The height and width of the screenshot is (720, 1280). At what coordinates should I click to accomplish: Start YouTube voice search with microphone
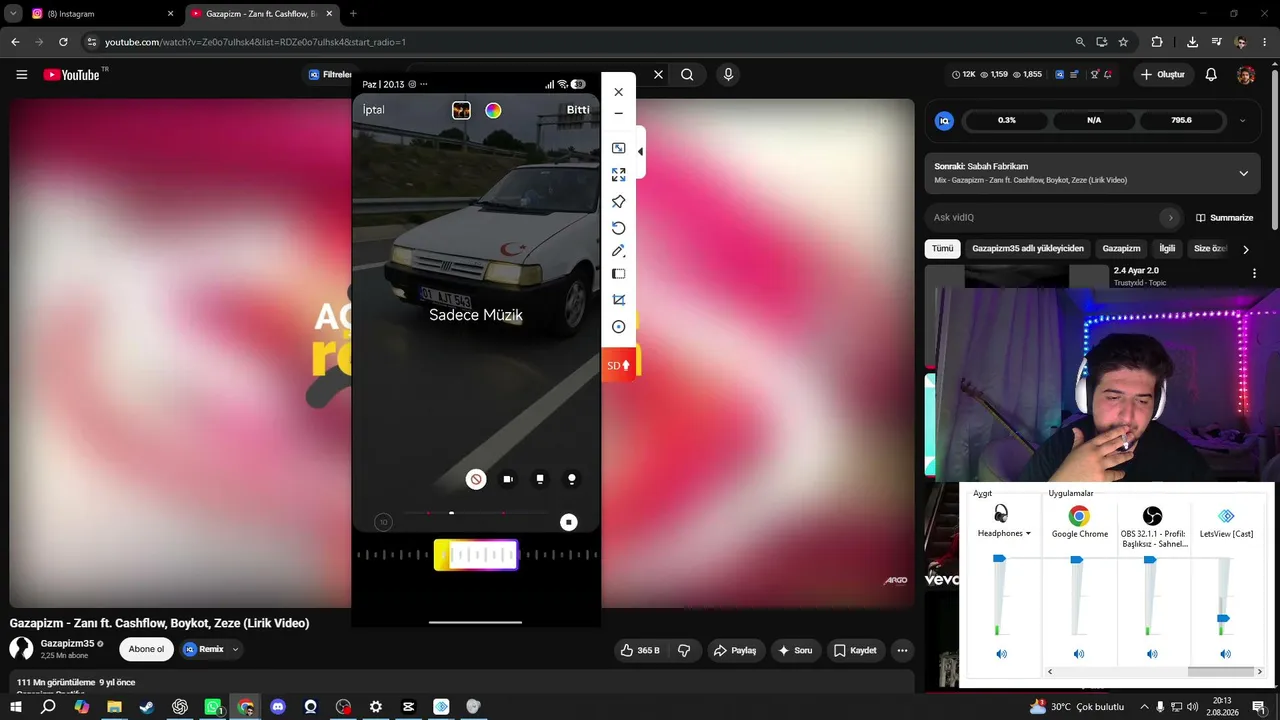728,75
